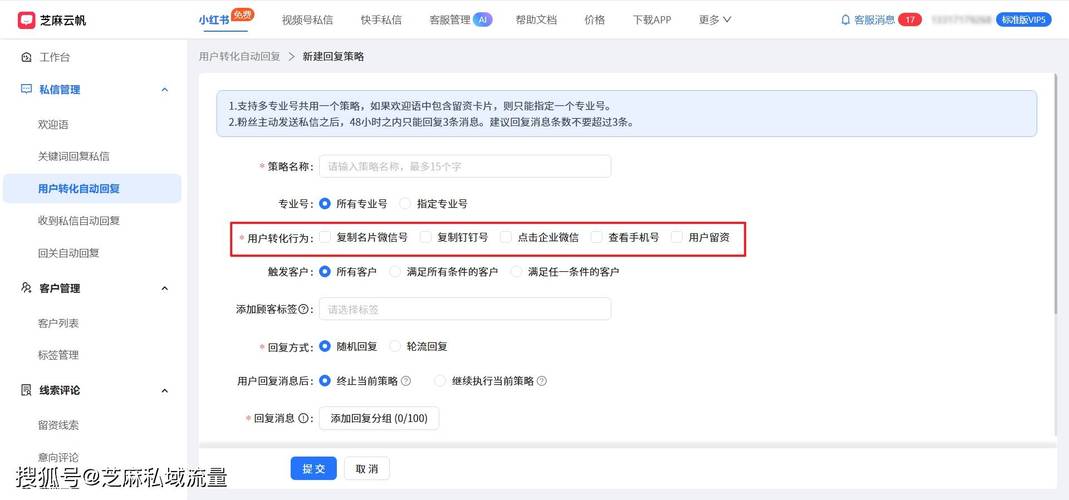
Task: Open 收到私信自动回复 in sidebar
Action: (79, 220)
